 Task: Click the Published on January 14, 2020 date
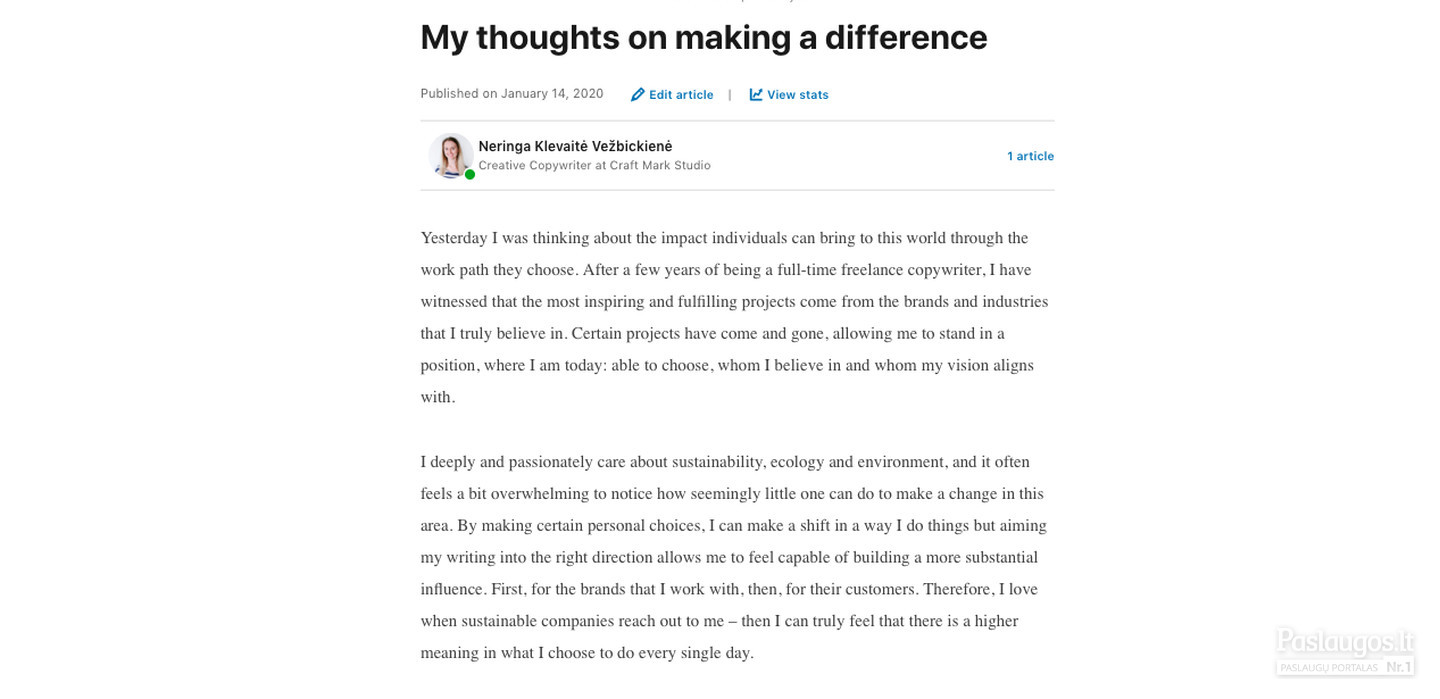point(512,94)
